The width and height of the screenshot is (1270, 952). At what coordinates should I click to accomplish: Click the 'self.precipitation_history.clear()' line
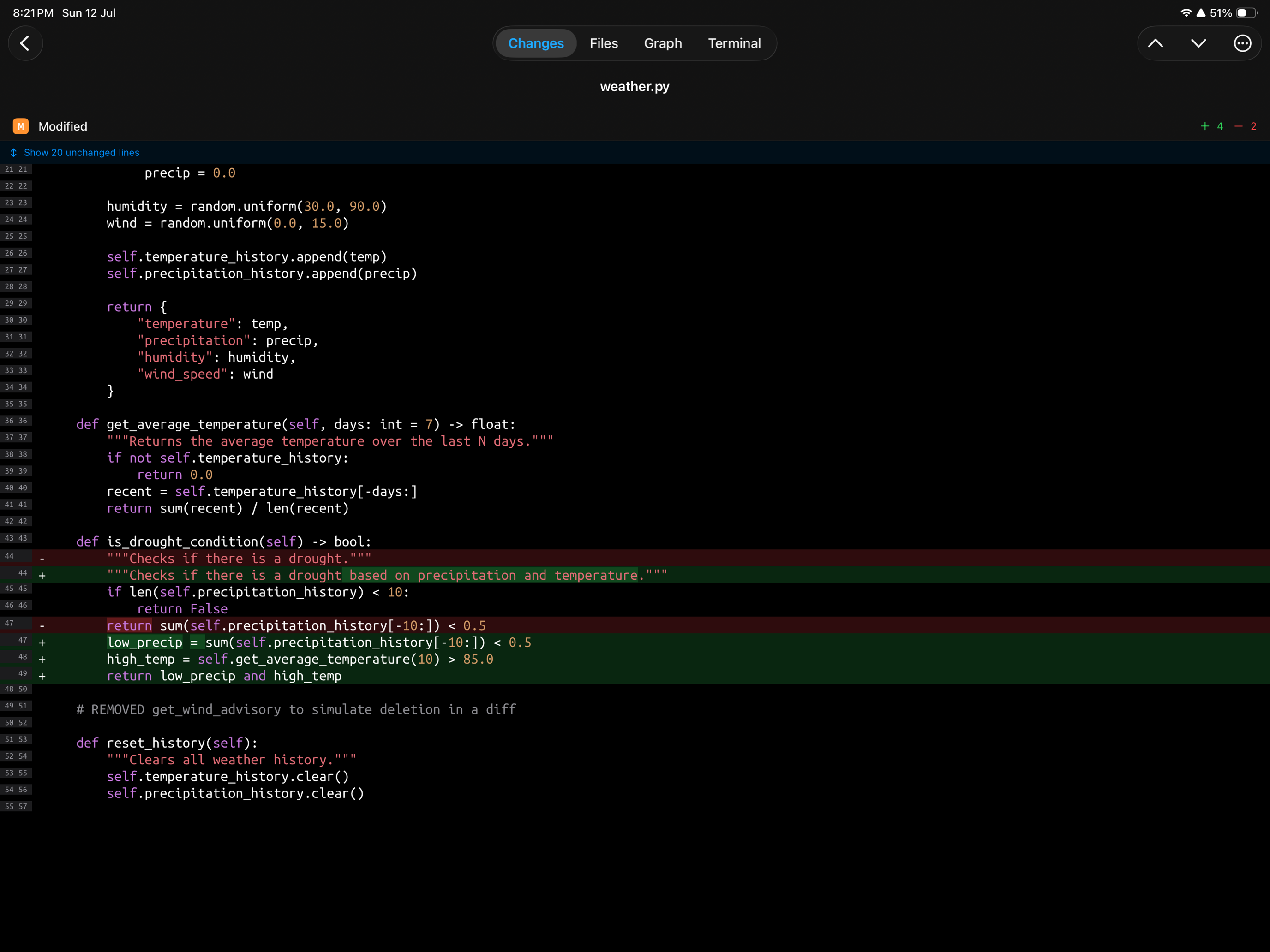coord(235,793)
